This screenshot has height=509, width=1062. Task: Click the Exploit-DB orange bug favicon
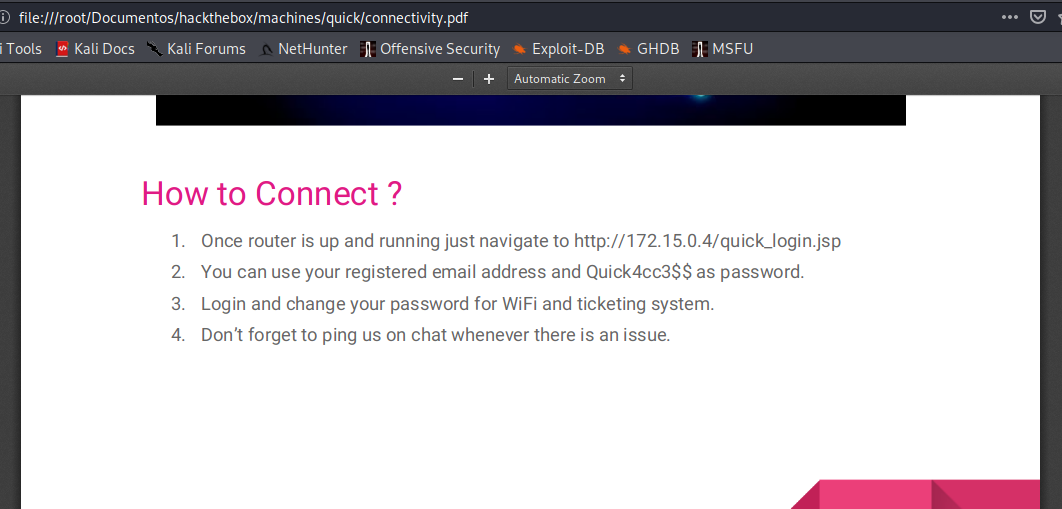[x=520, y=49]
